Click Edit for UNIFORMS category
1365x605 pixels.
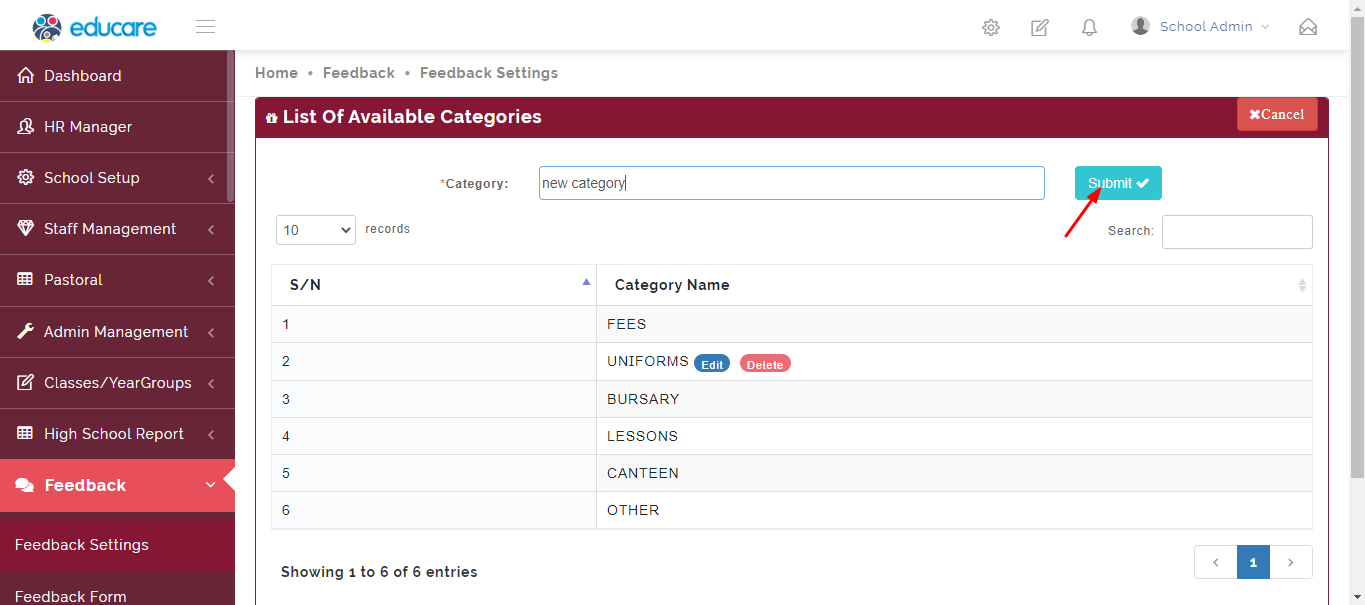pyautogui.click(x=712, y=364)
